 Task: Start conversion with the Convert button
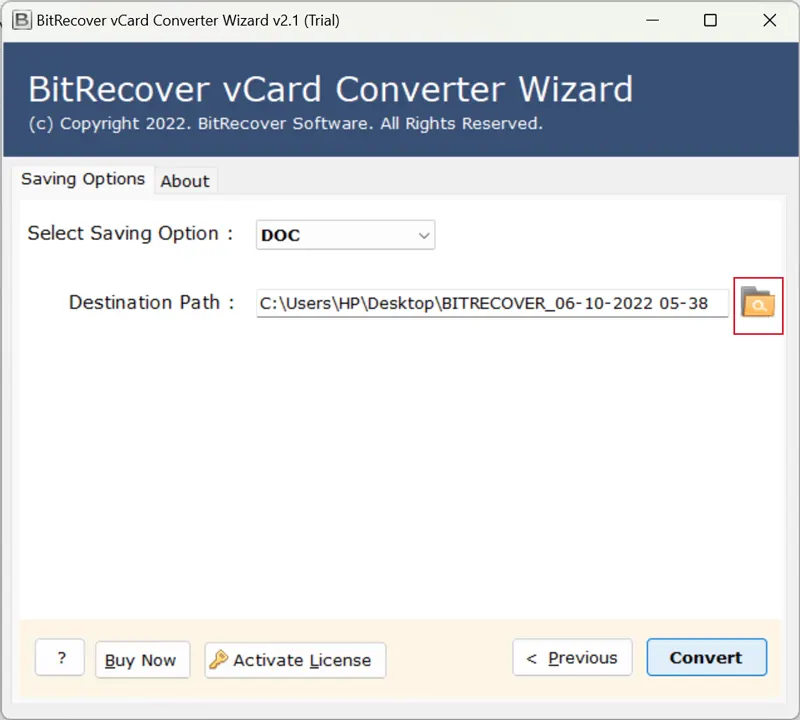pos(706,657)
